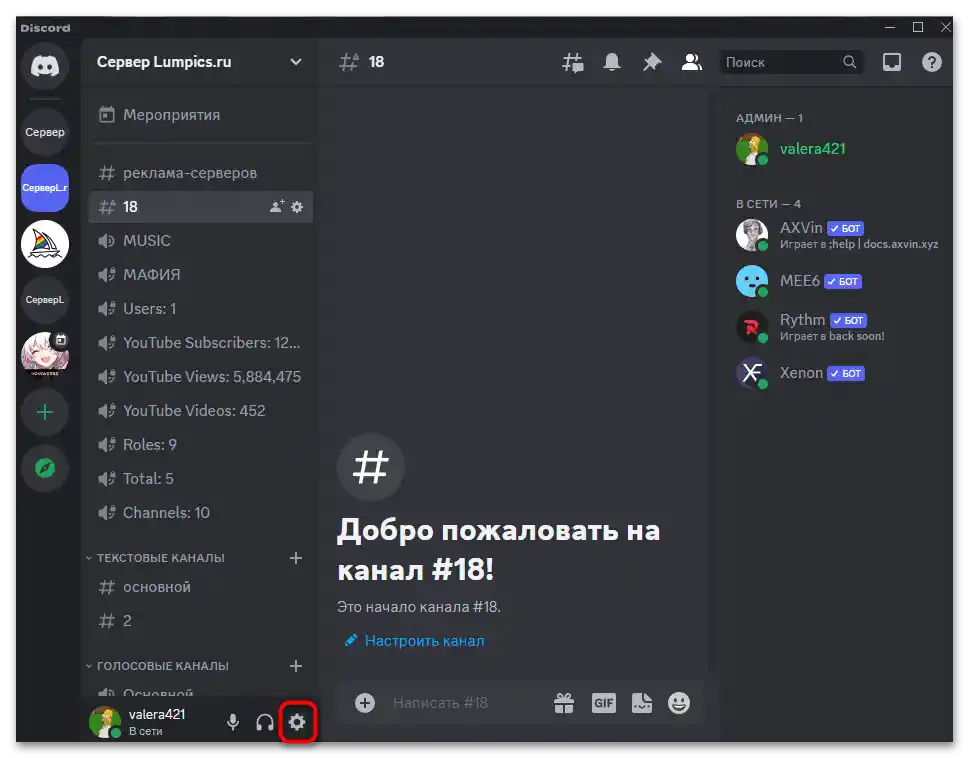Open the Inbox icon
This screenshot has width=969, height=758.
(x=891, y=61)
